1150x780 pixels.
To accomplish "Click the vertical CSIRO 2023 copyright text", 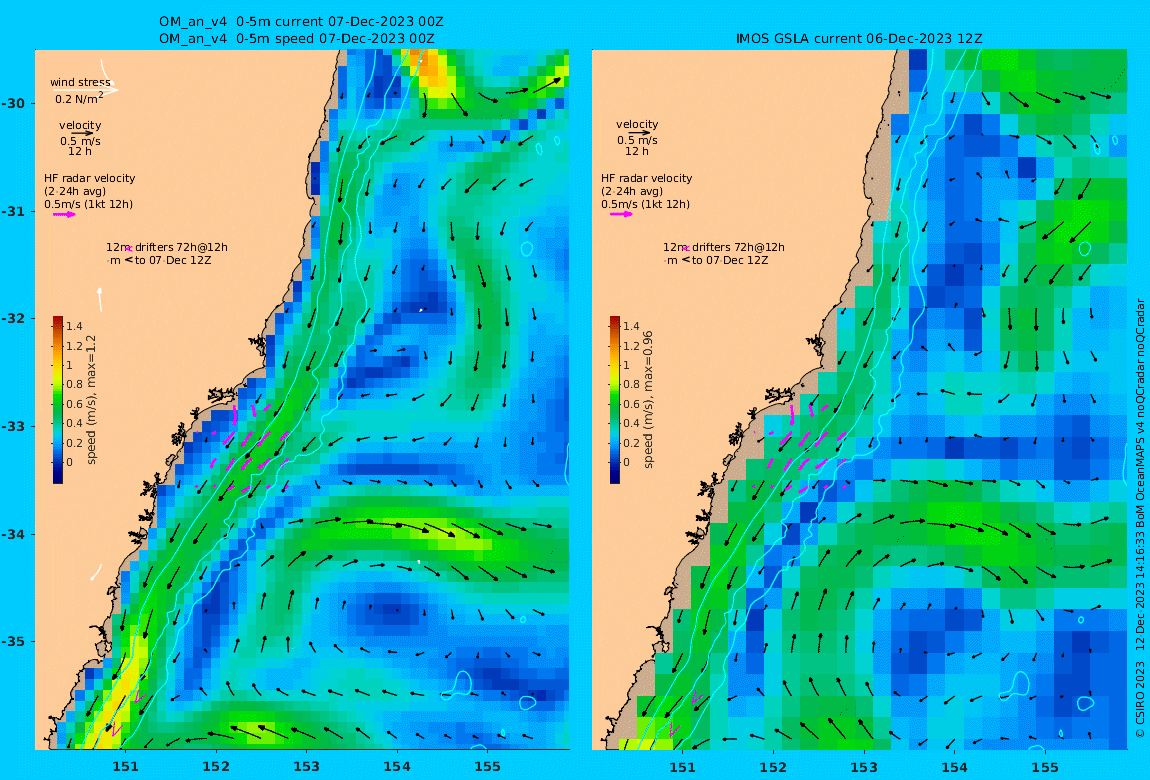I will tap(1140, 519).
